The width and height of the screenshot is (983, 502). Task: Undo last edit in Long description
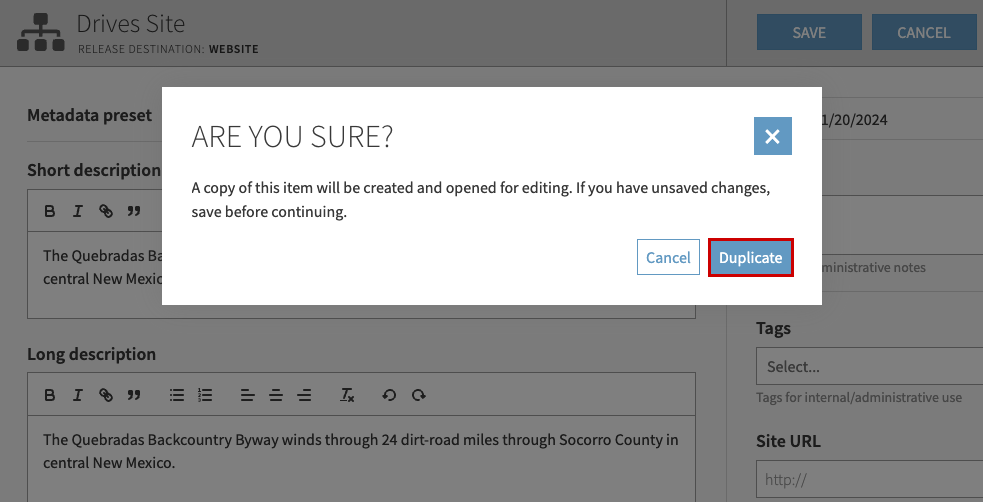389,395
